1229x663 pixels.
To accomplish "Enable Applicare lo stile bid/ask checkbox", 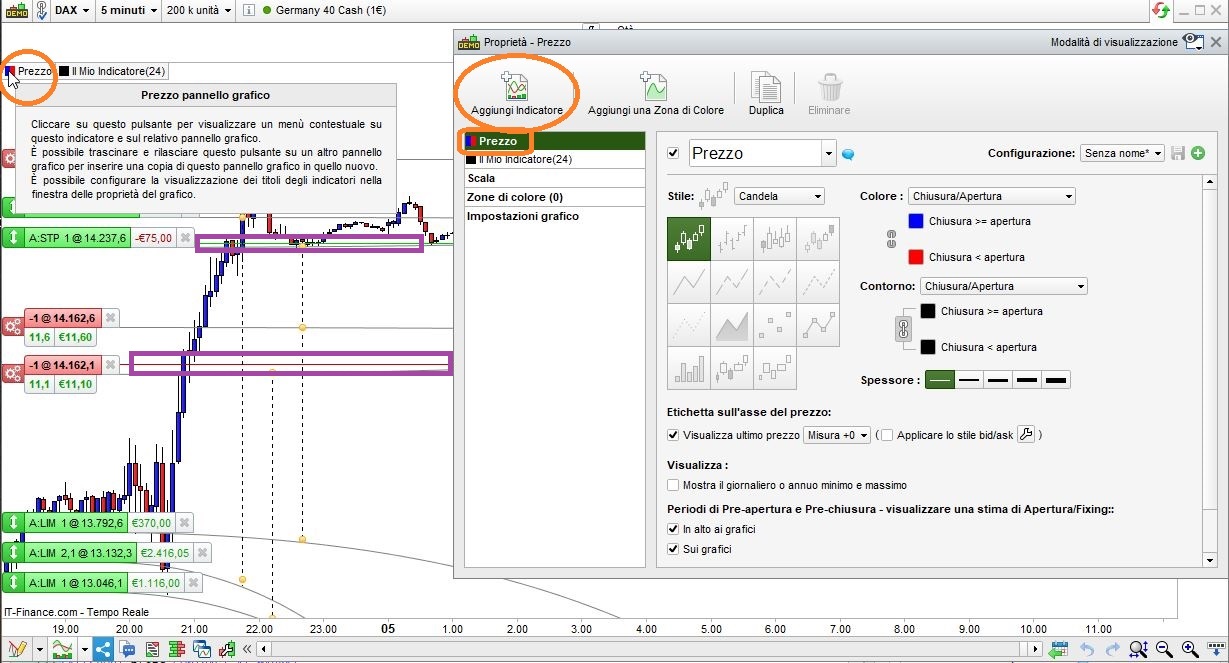I will point(887,435).
